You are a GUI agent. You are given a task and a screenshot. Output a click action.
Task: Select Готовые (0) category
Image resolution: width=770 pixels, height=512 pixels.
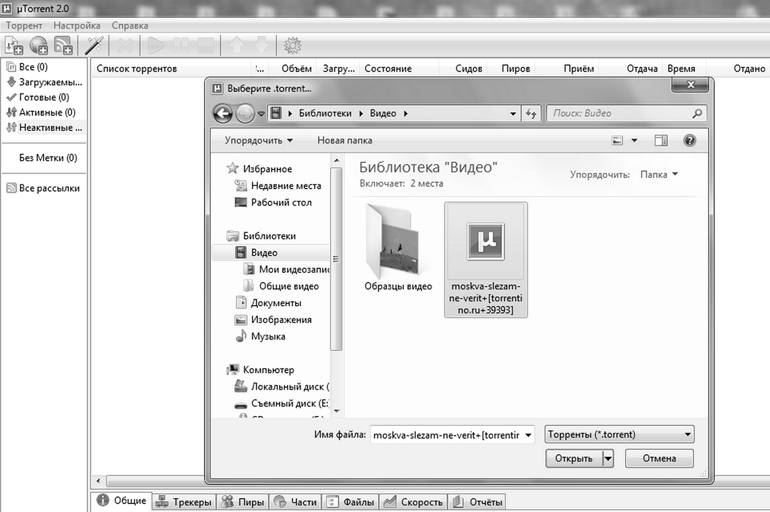[x=38, y=97]
